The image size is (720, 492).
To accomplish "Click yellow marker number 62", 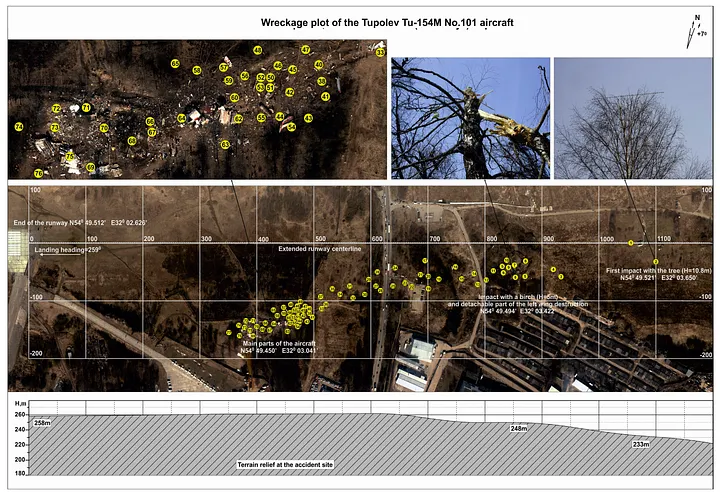I will pos(238,119).
